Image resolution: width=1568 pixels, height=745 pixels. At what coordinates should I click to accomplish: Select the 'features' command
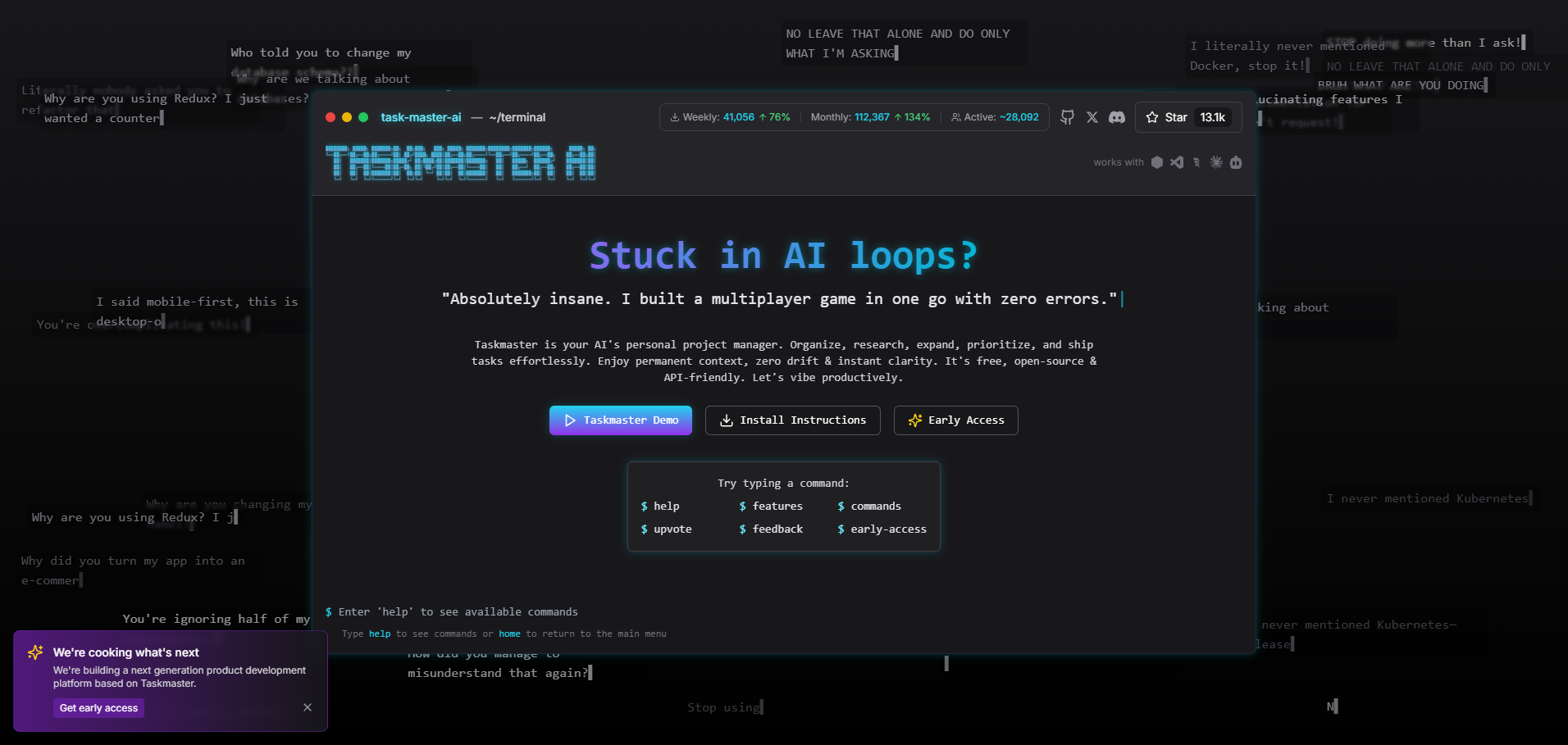click(771, 507)
